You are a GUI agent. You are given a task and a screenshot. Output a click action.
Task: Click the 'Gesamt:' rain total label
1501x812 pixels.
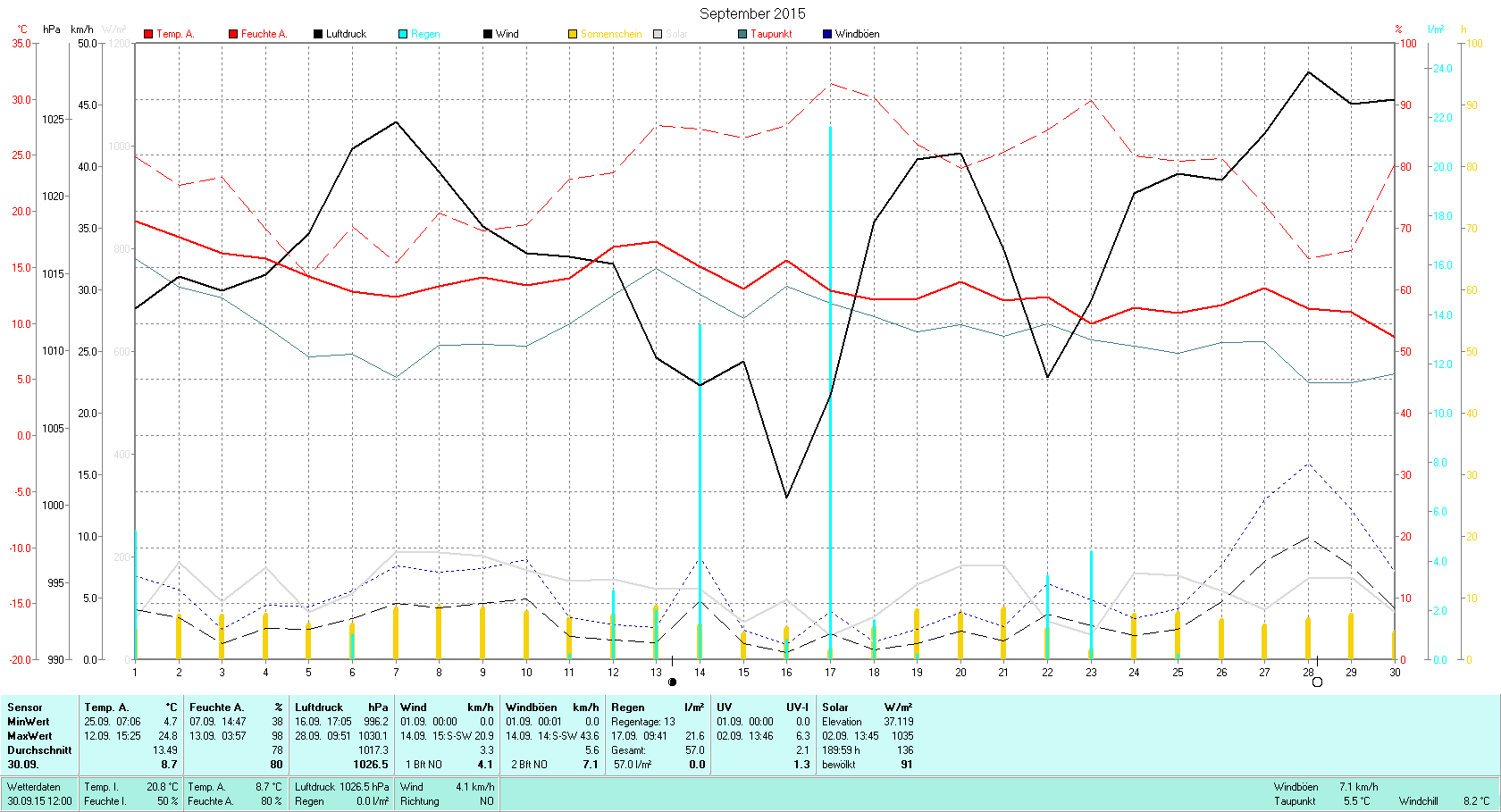coord(629,750)
